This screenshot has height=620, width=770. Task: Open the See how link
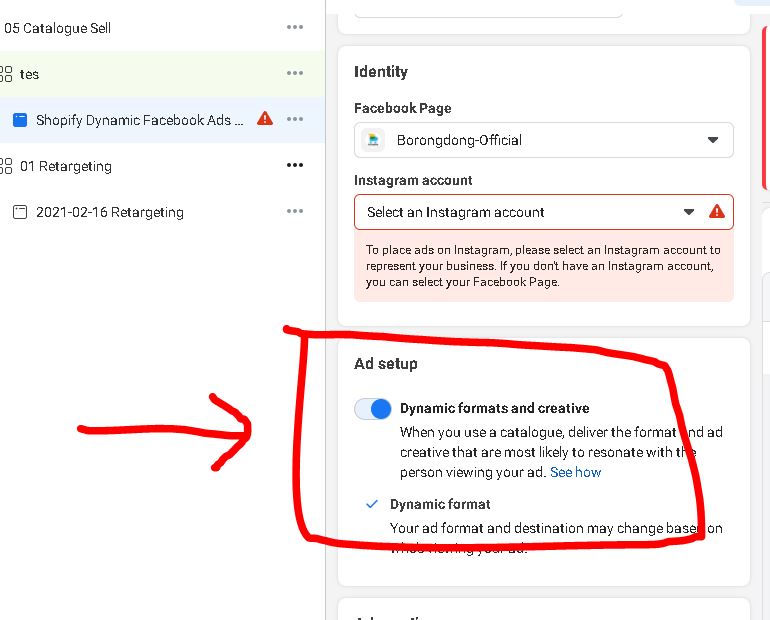[x=576, y=472]
